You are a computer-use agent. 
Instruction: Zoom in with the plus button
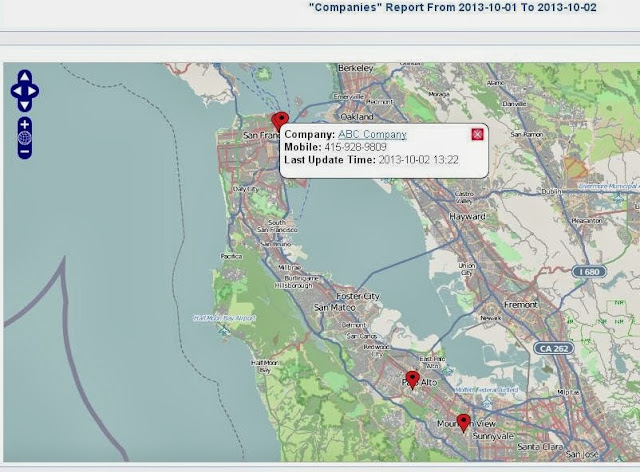[x=24, y=124]
